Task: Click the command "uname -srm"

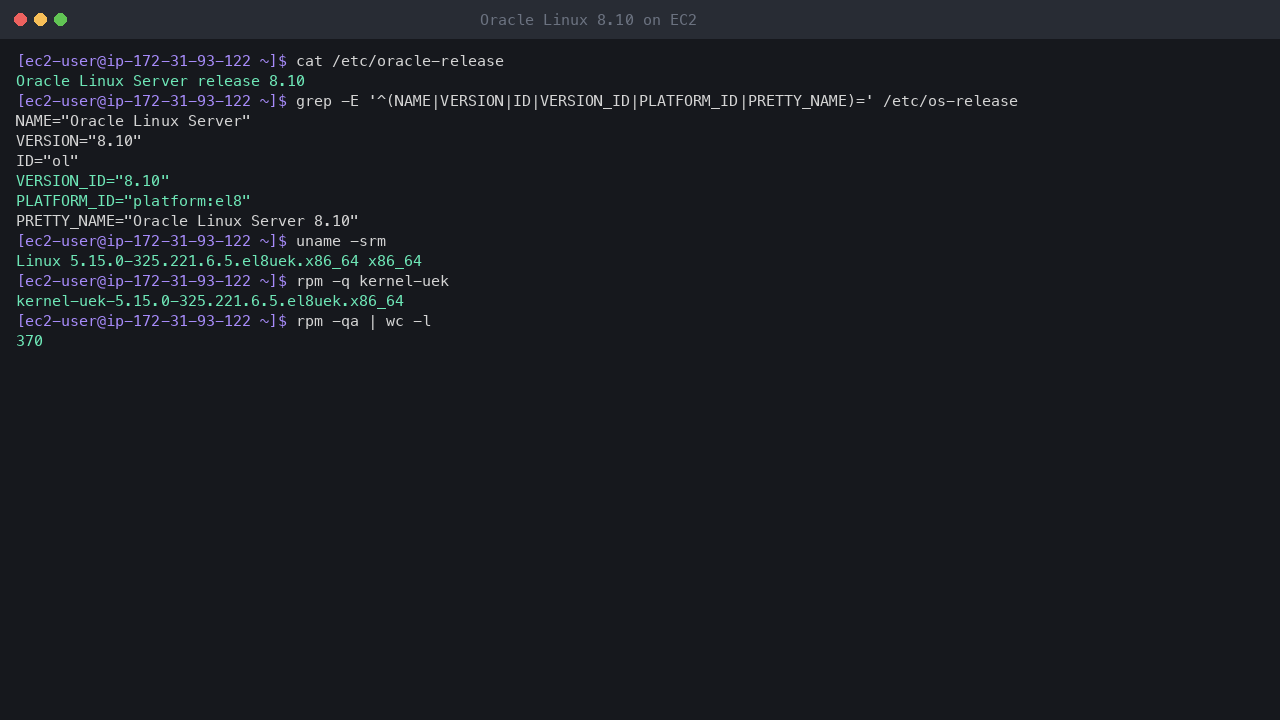Action: pyautogui.click(x=341, y=241)
